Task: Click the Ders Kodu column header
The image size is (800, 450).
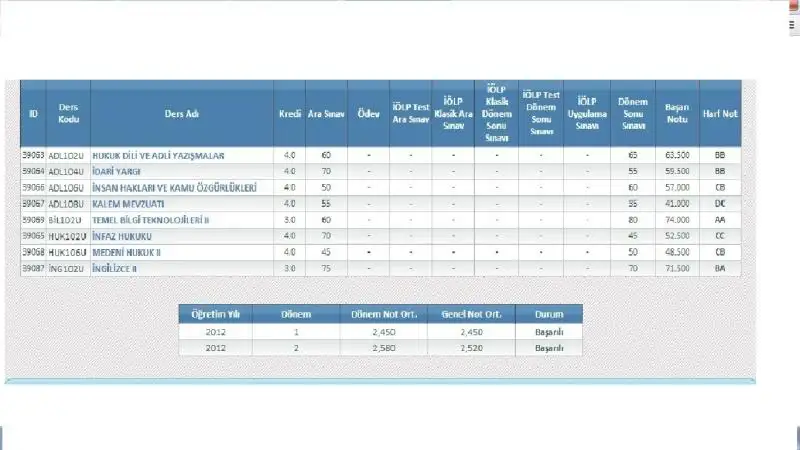Action: click(68, 114)
